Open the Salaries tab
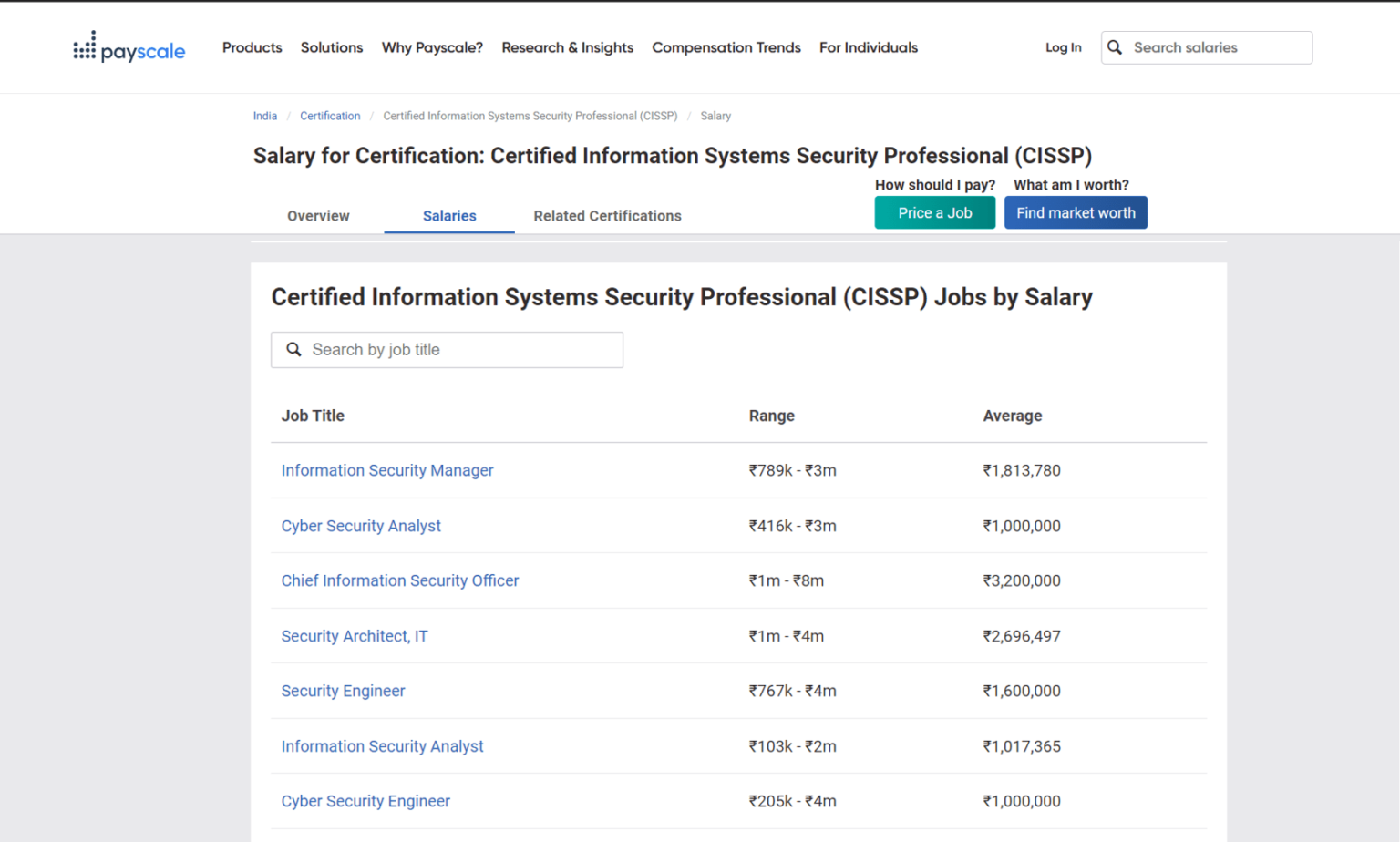 pyautogui.click(x=448, y=216)
